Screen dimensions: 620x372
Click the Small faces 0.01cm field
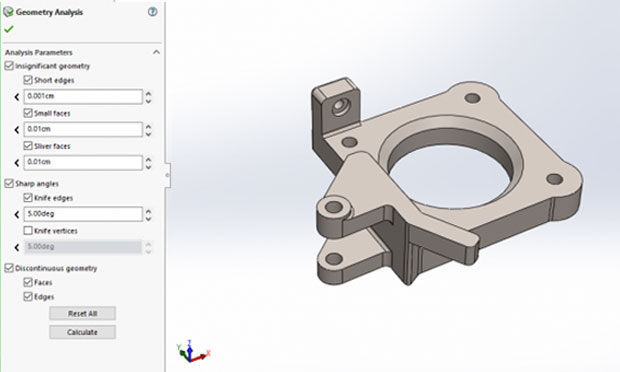tap(83, 129)
